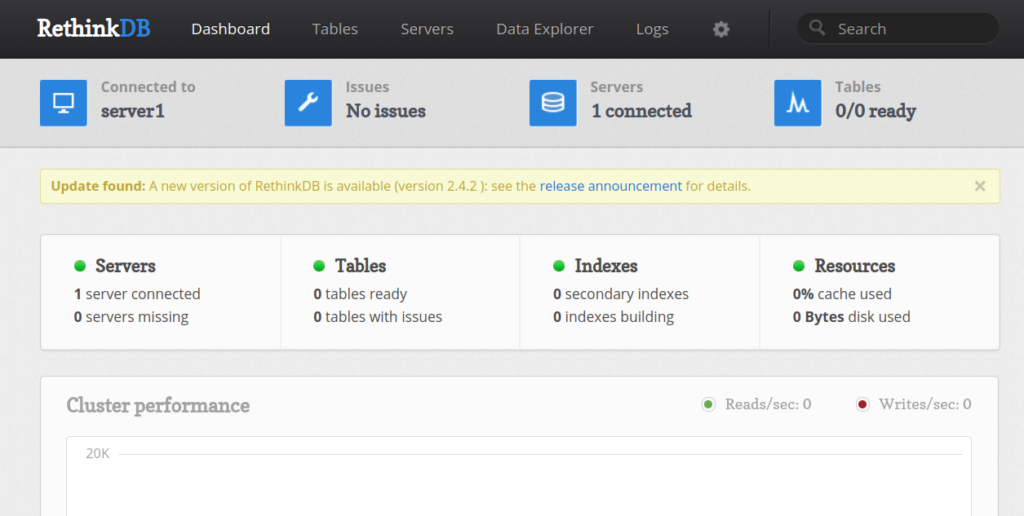Click the 0 Bytes disk used line
1024x516 pixels.
pos(852,317)
